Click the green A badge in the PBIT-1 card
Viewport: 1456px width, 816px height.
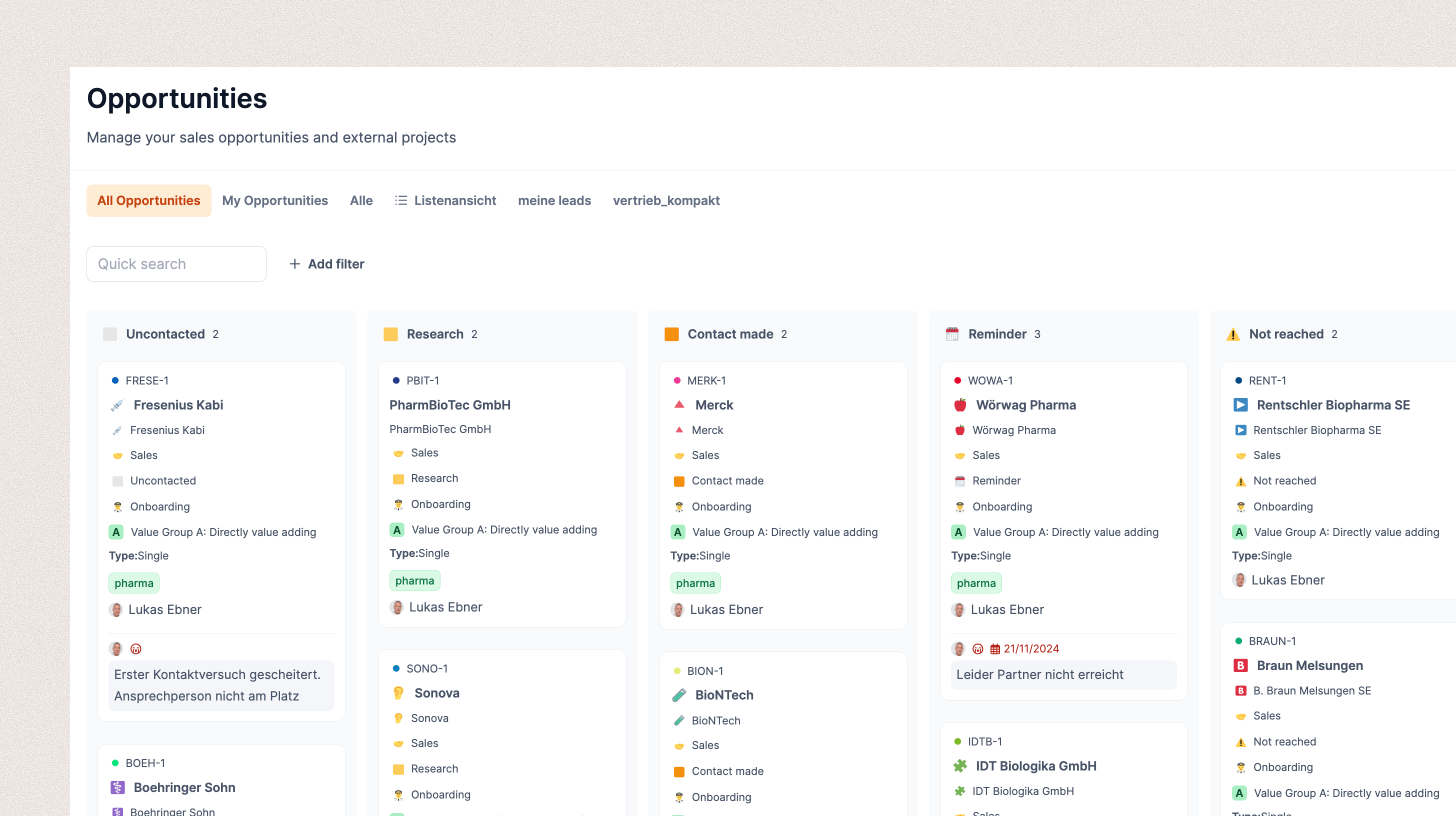click(x=397, y=530)
